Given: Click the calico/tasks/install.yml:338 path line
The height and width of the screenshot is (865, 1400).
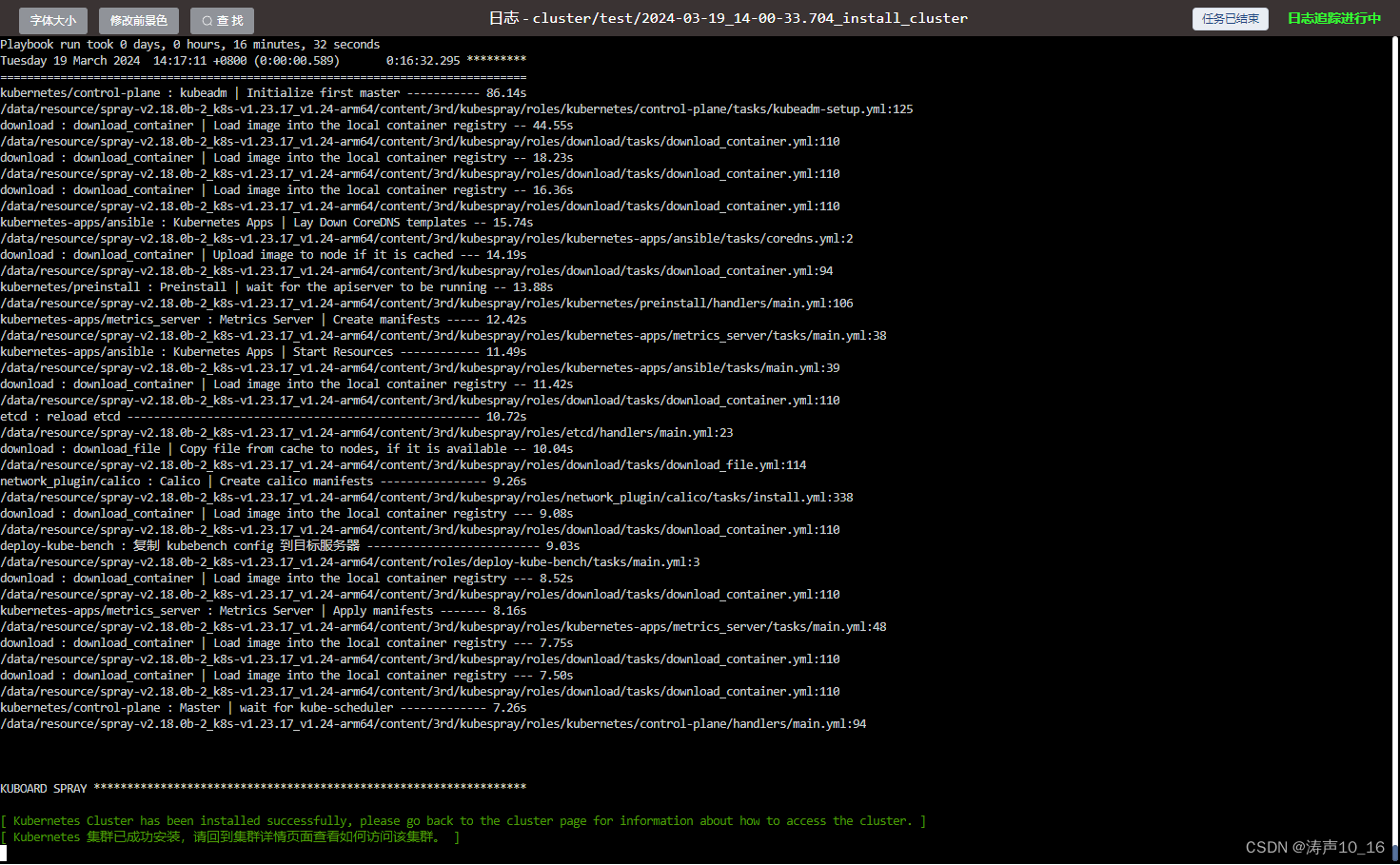Looking at the screenshot, I should (x=426, y=498).
